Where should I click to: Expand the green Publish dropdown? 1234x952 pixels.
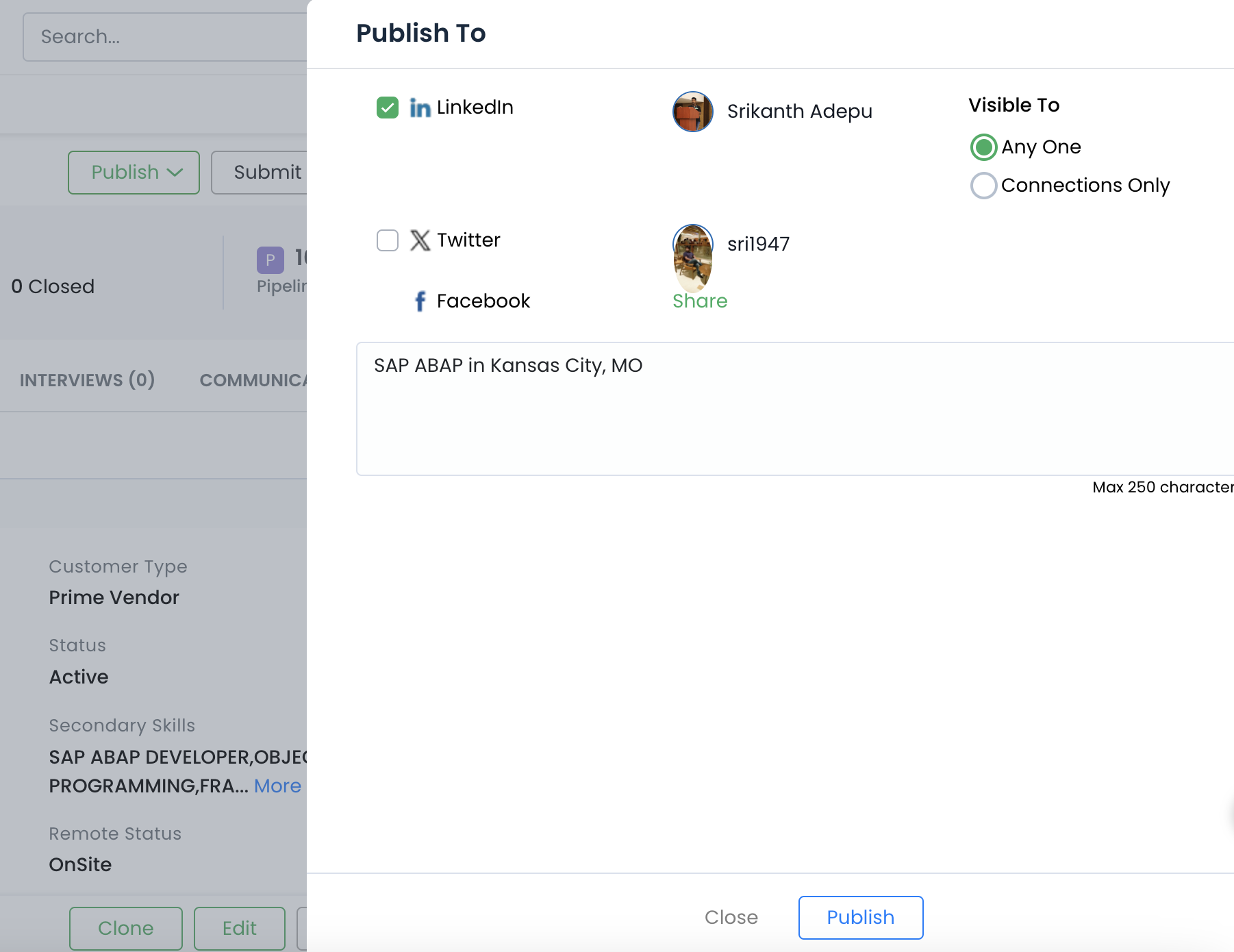134,173
